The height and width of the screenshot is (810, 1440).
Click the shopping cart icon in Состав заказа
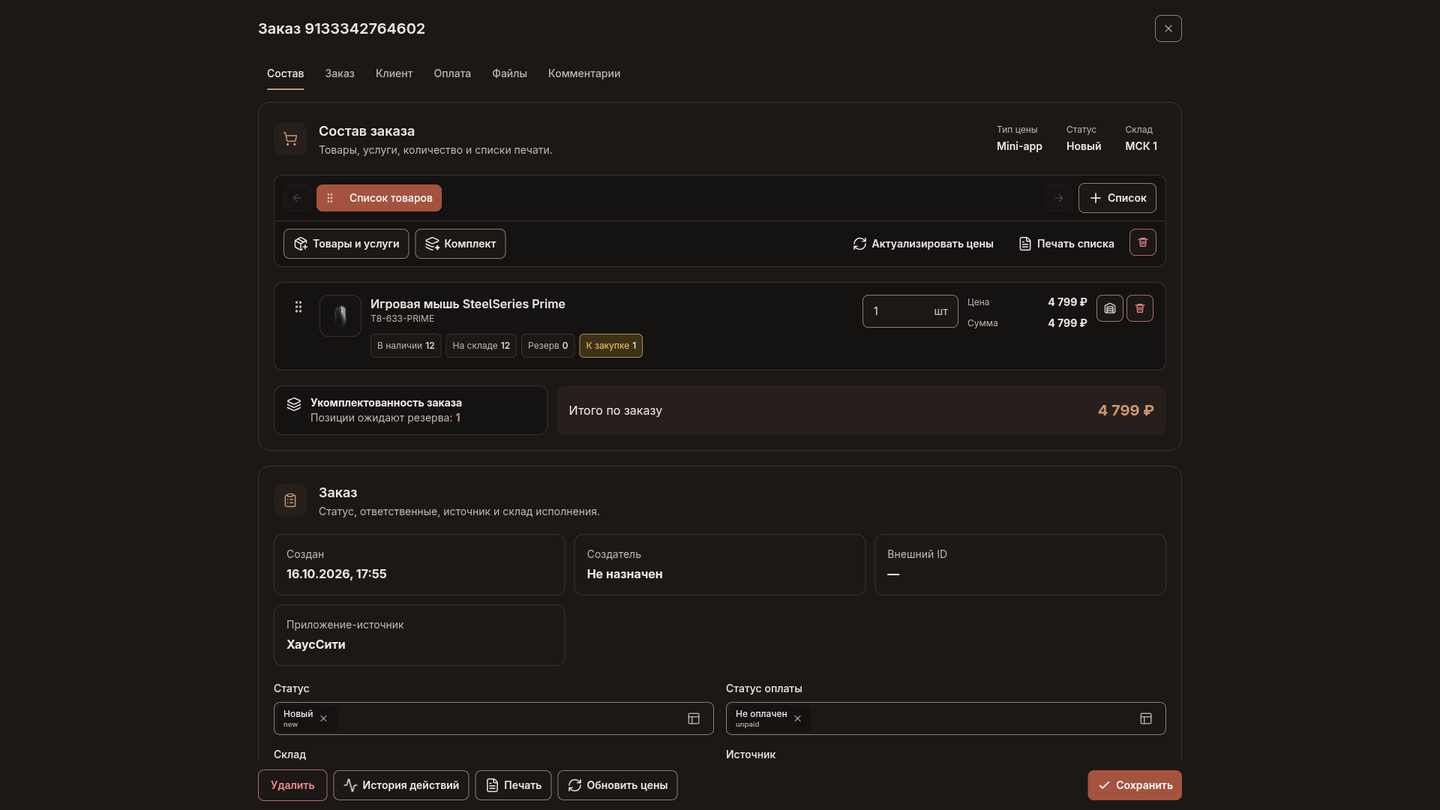[x=290, y=139]
